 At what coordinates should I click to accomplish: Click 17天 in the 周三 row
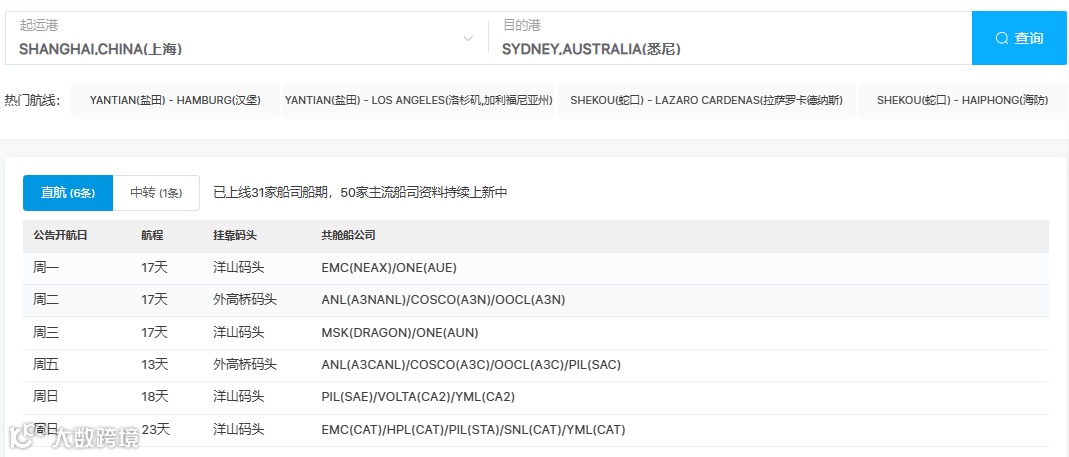[x=154, y=332]
